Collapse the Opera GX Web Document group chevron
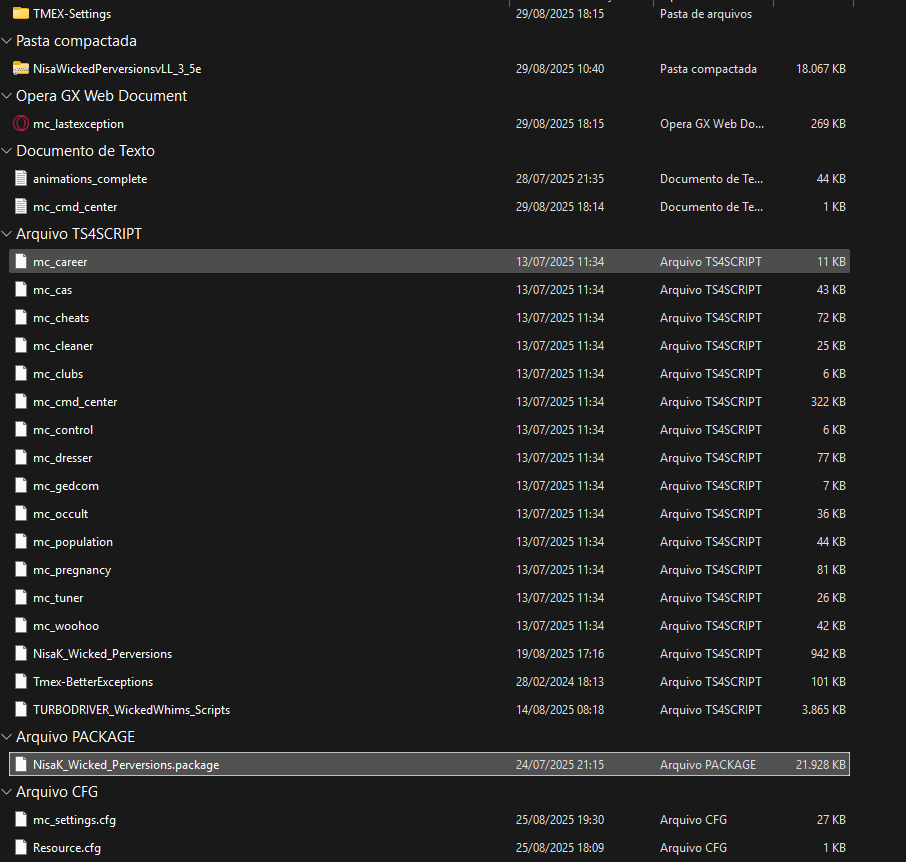Viewport: 906px width, 862px height. (7, 96)
